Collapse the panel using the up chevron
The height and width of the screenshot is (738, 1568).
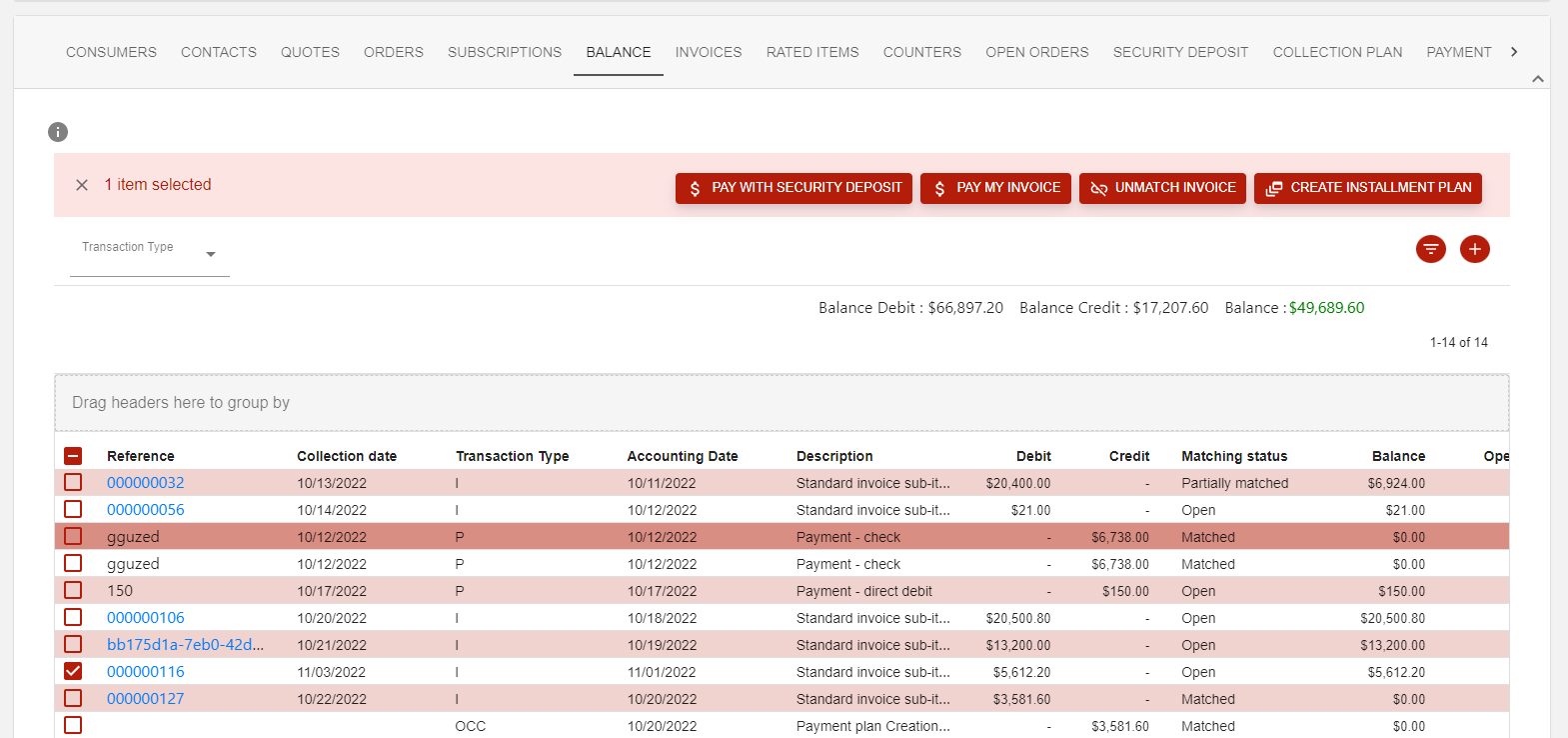(x=1537, y=79)
